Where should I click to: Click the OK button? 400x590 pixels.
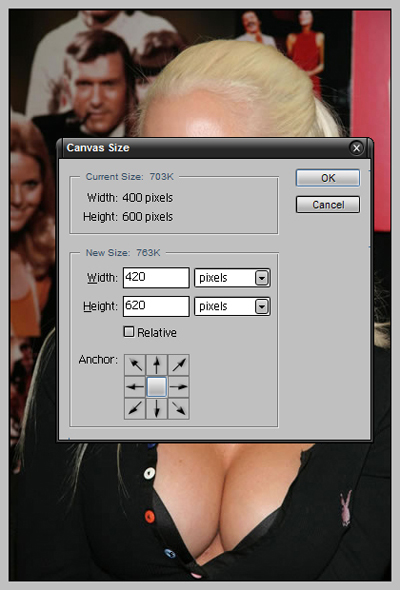[328, 178]
